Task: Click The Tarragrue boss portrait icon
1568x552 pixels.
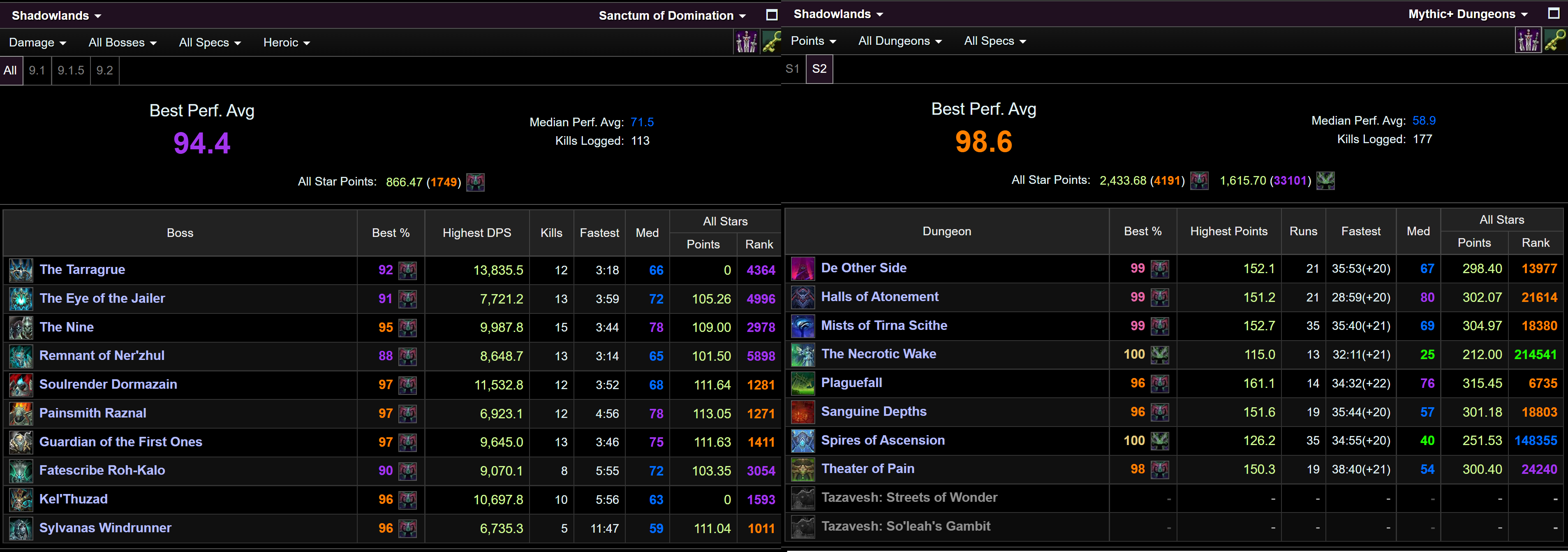Action: (x=21, y=270)
